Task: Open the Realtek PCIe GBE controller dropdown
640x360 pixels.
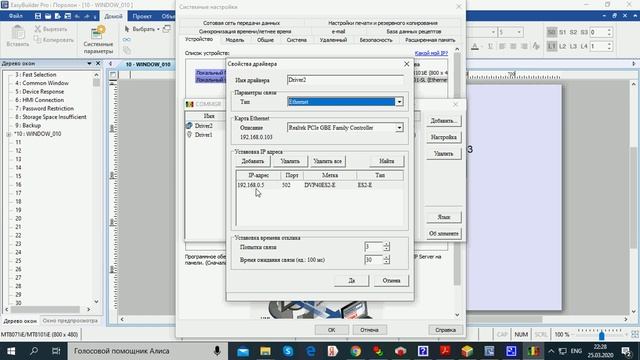Action: click(399, 128)
